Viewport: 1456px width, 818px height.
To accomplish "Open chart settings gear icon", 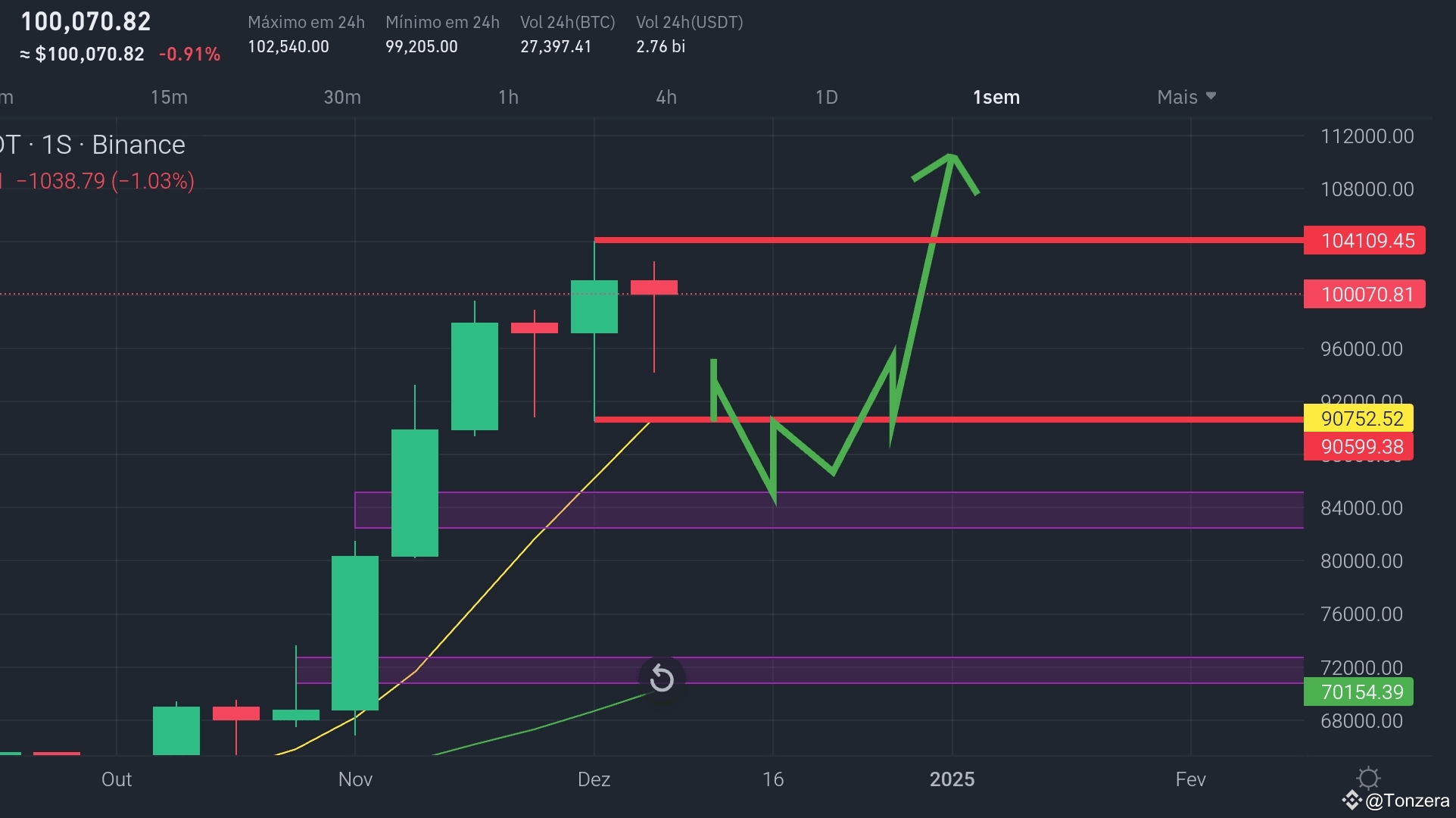I will [x=1367, y=778].
